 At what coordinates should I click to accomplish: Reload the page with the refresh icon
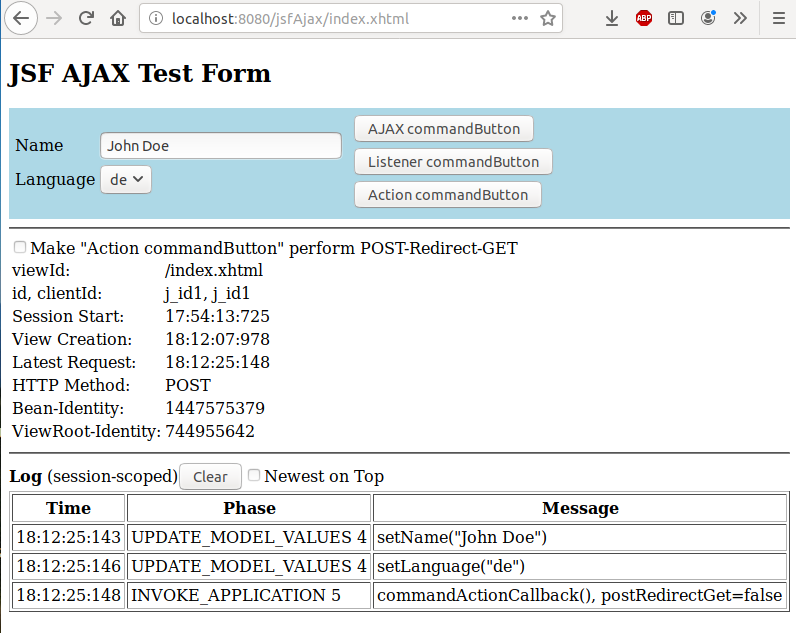87,18
